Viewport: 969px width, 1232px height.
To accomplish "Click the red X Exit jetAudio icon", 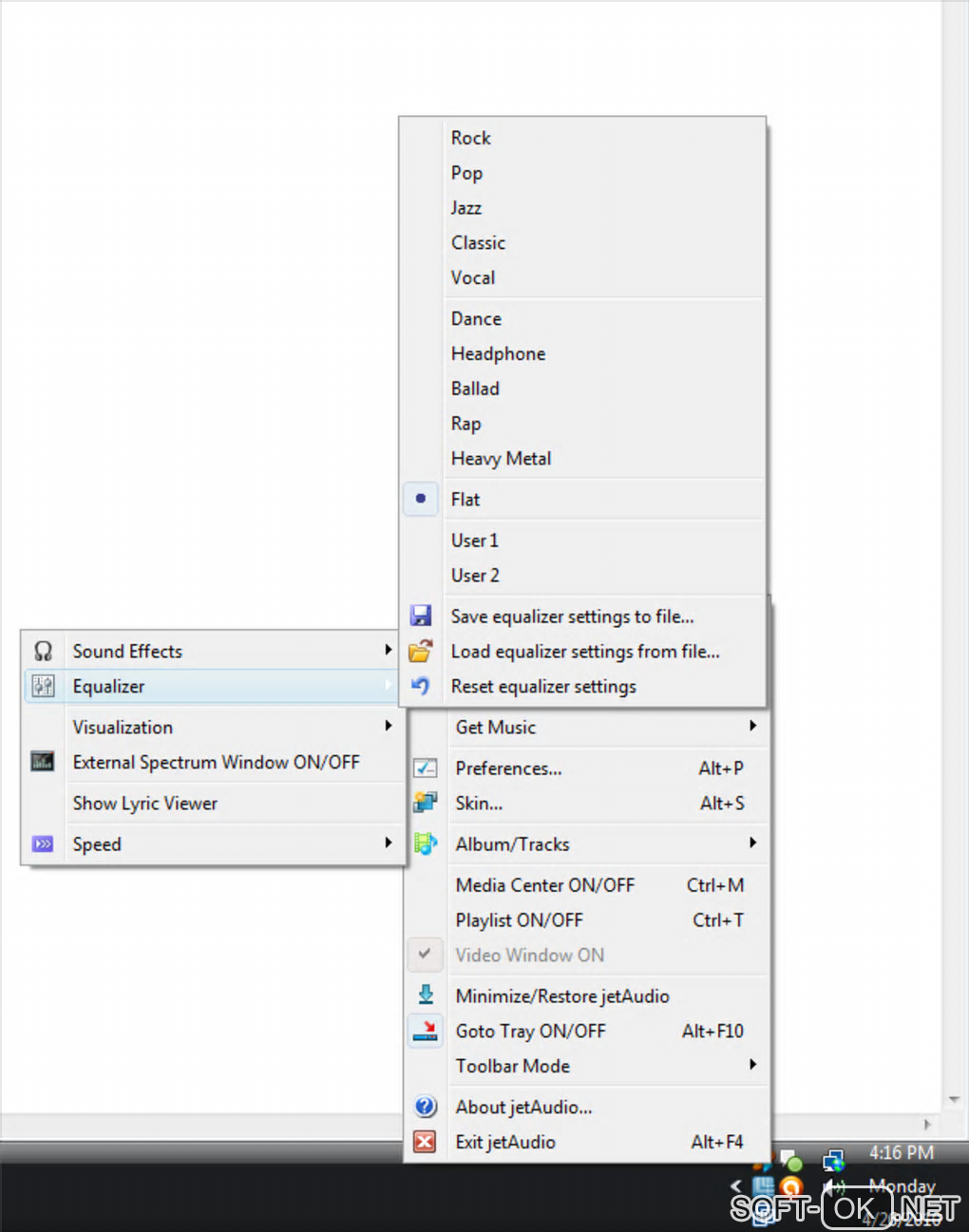I will tap(426, 1142).
